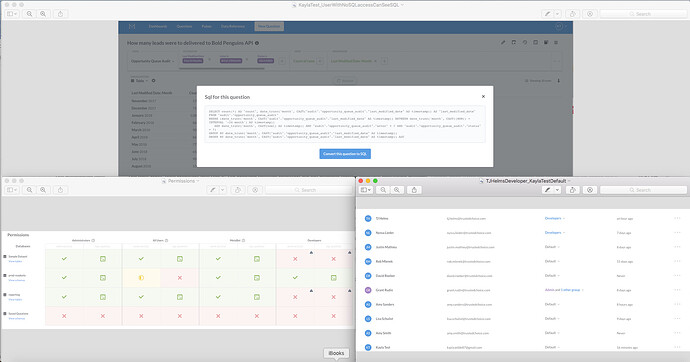Share the Permissions image

point(60,190)
